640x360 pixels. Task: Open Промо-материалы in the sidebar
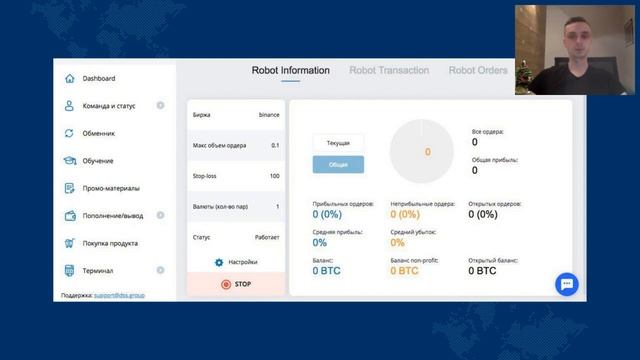tap(111, 188)
